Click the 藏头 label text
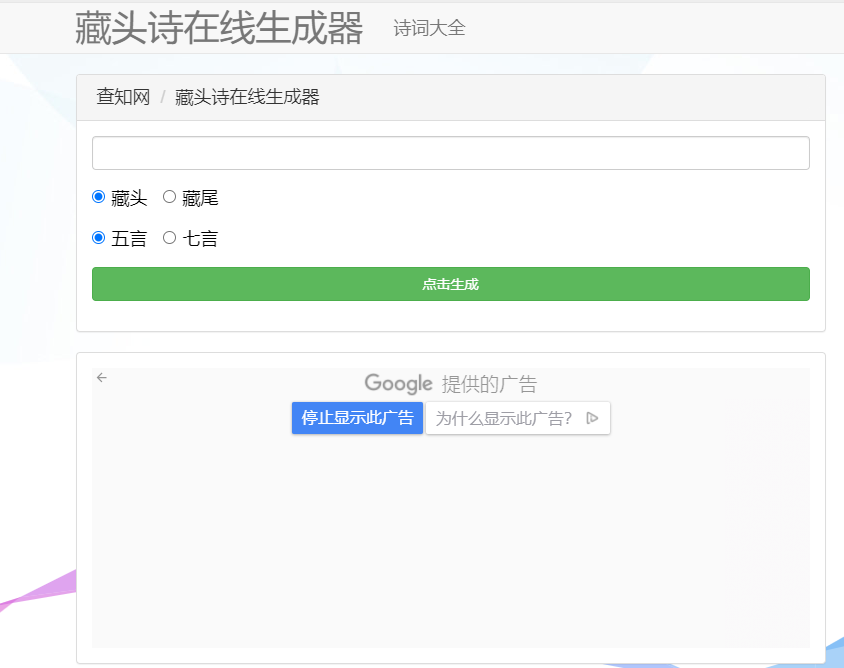Viewport: 844px width, 668px height. tap(129, 198)
